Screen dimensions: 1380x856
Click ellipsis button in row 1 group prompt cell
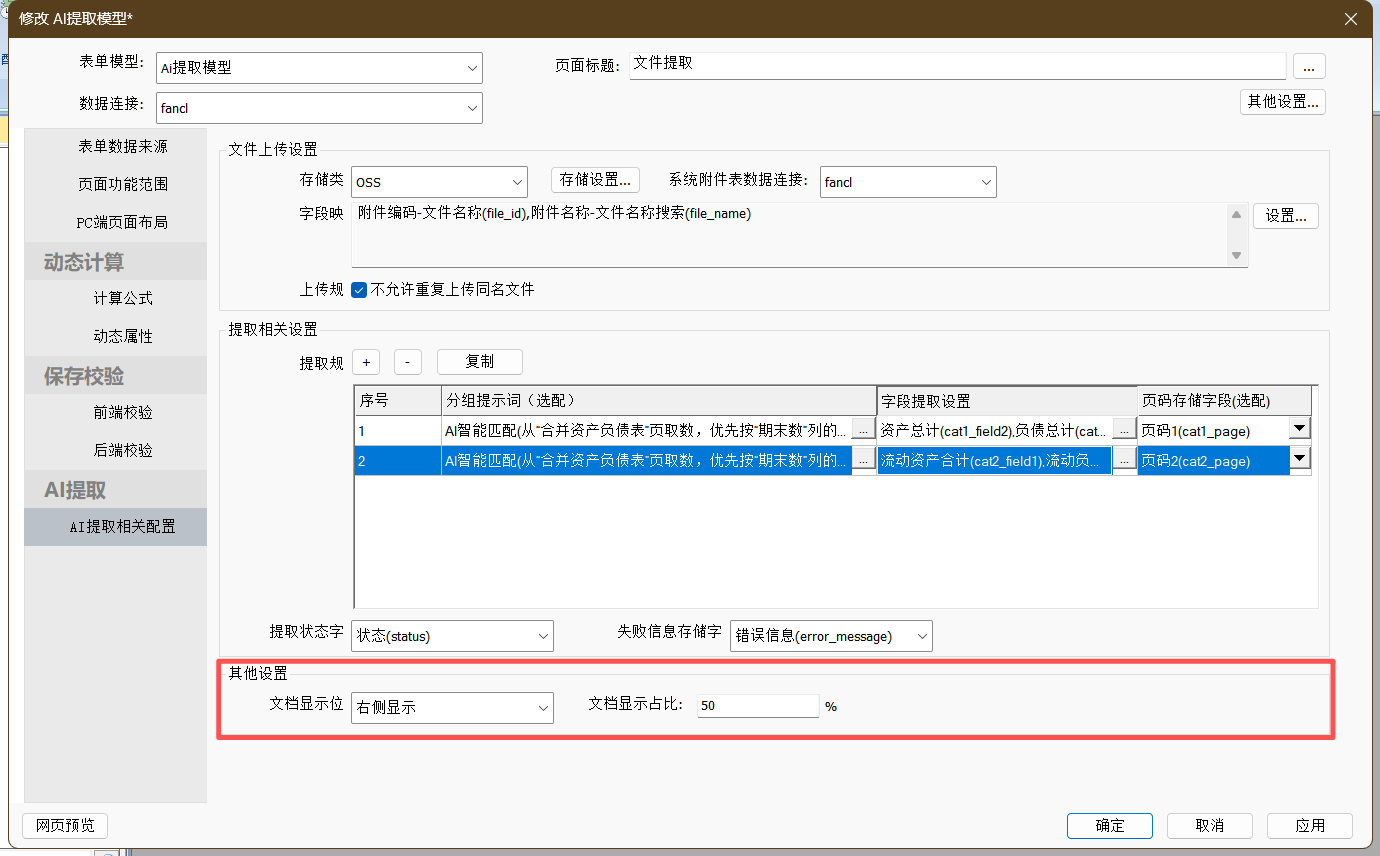pos(863,430)
